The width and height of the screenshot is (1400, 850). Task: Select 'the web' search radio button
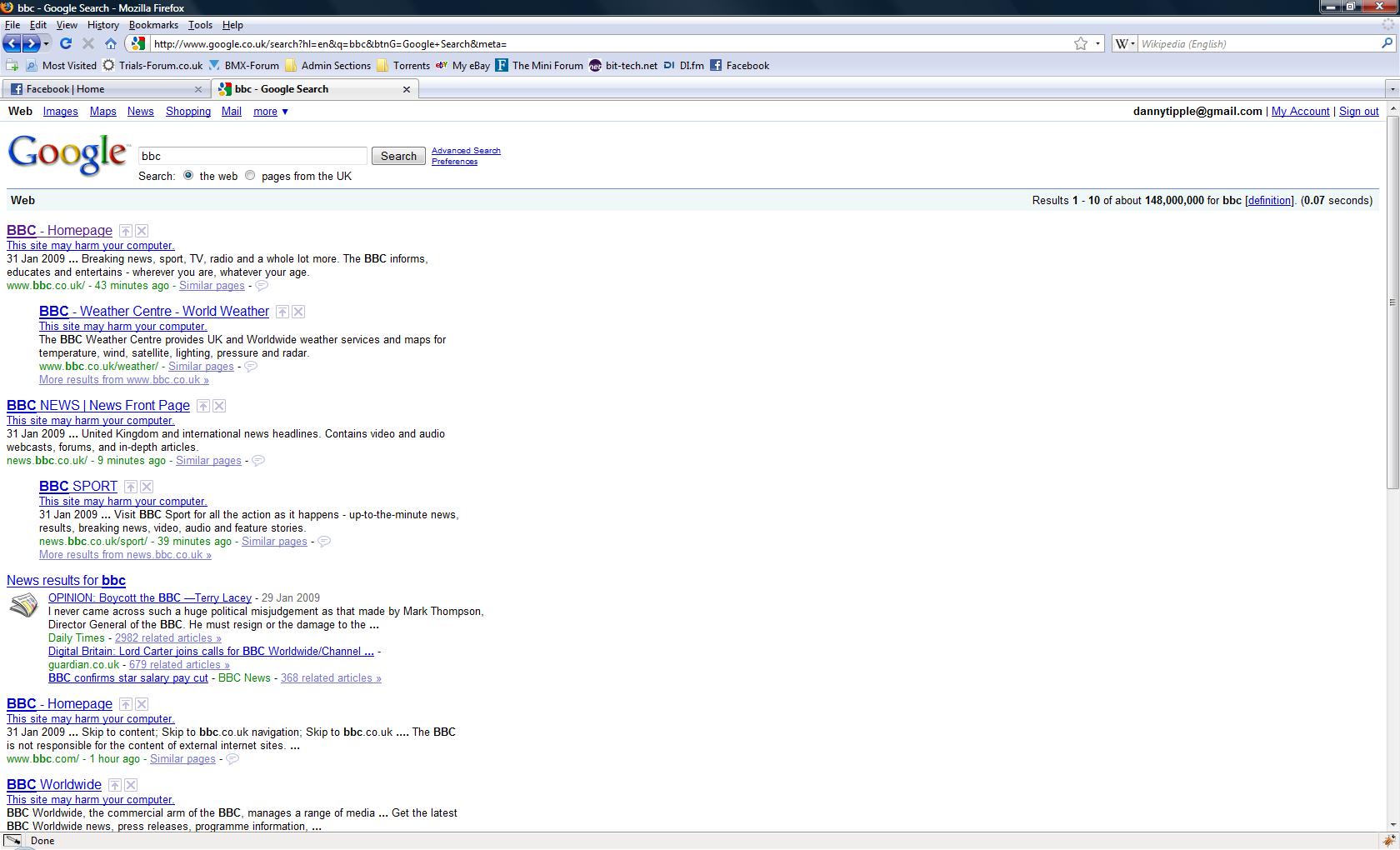click(x=188, y=175)
